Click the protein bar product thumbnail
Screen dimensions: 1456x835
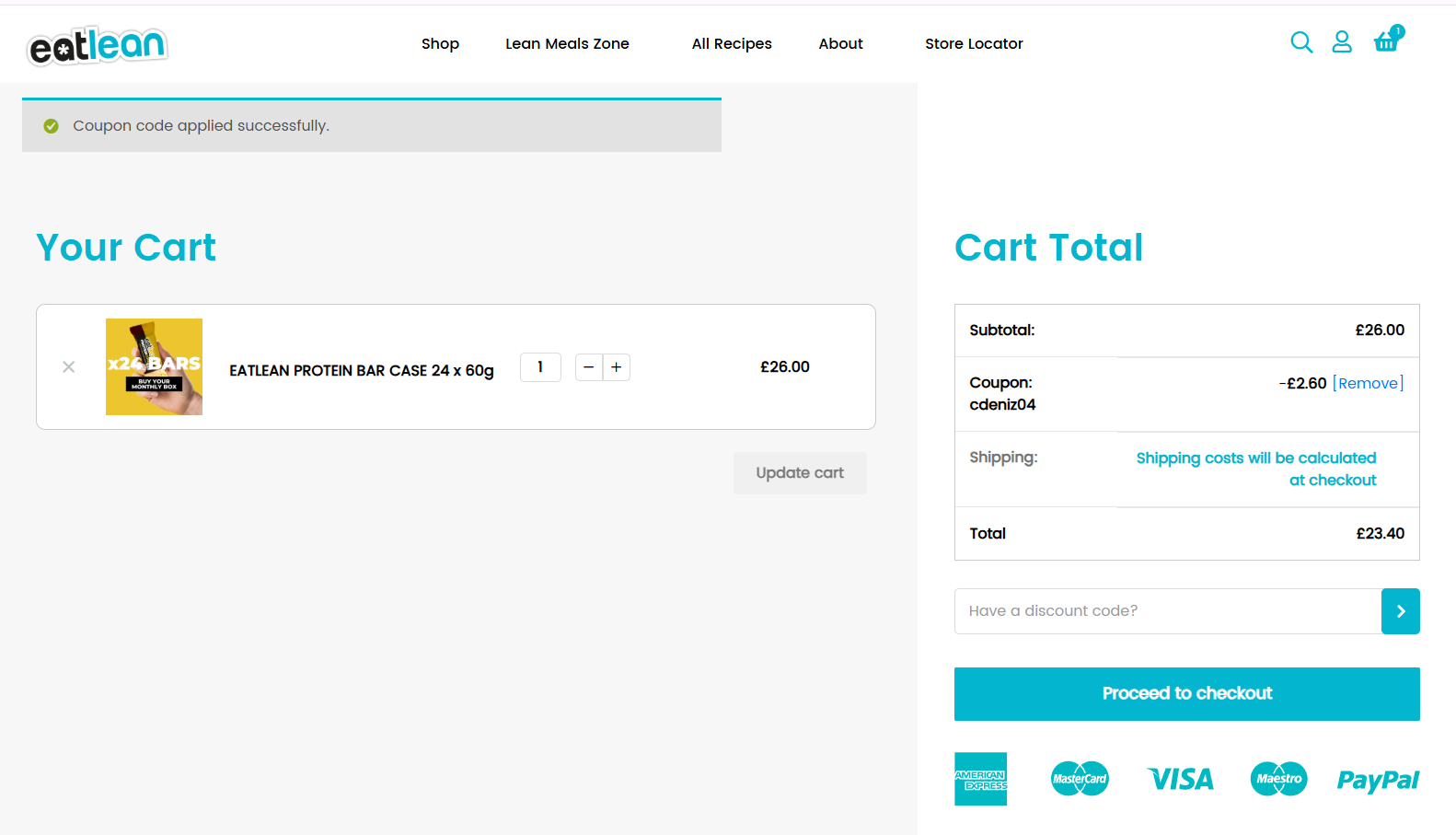click(x=154, y=366)
